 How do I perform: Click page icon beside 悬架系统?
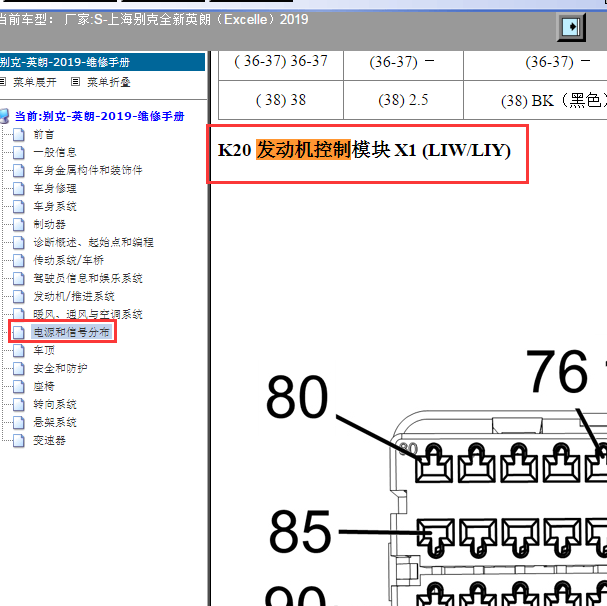click(x=18, y=423)
